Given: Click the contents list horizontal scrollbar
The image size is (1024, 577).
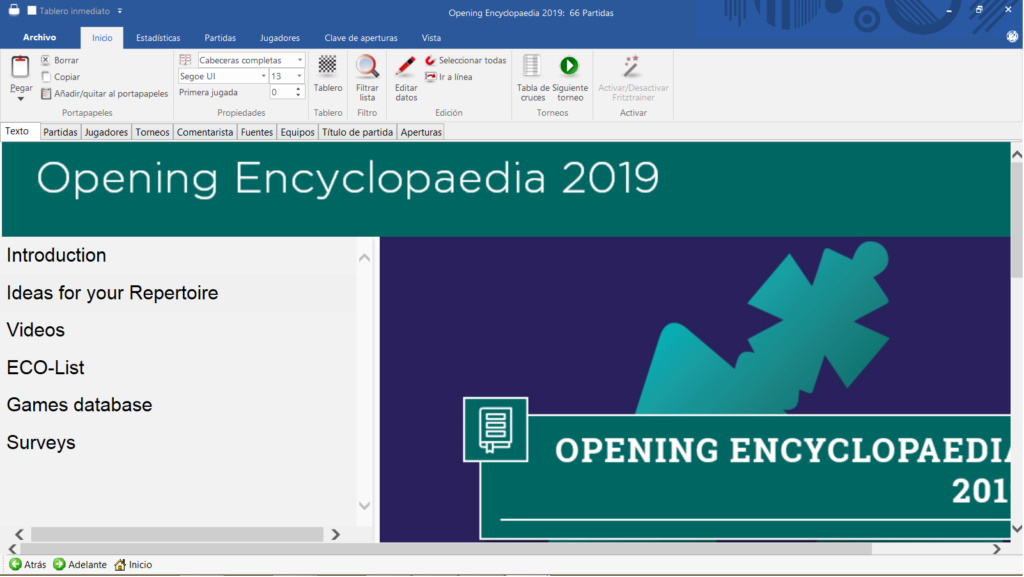Looking at the screenshot, I should pyautogui.click(x=177, y=534).
